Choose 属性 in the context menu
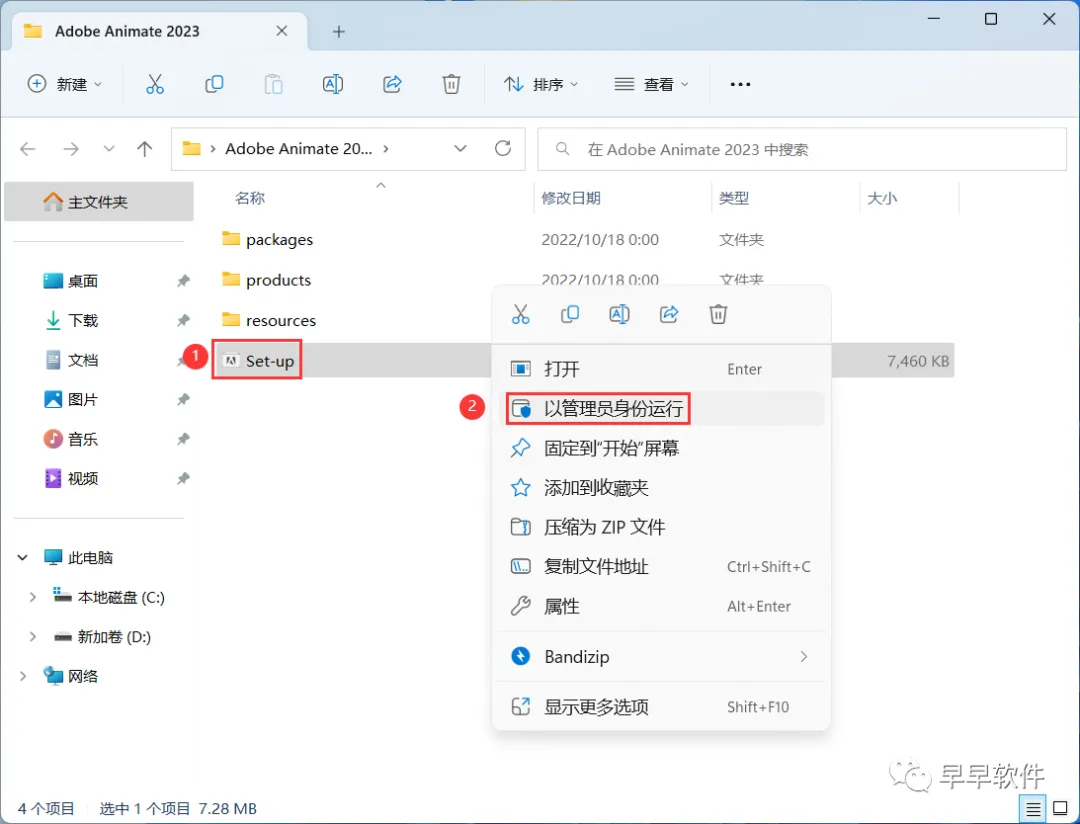Screen dimensions: 1080x824 [661, 606]
